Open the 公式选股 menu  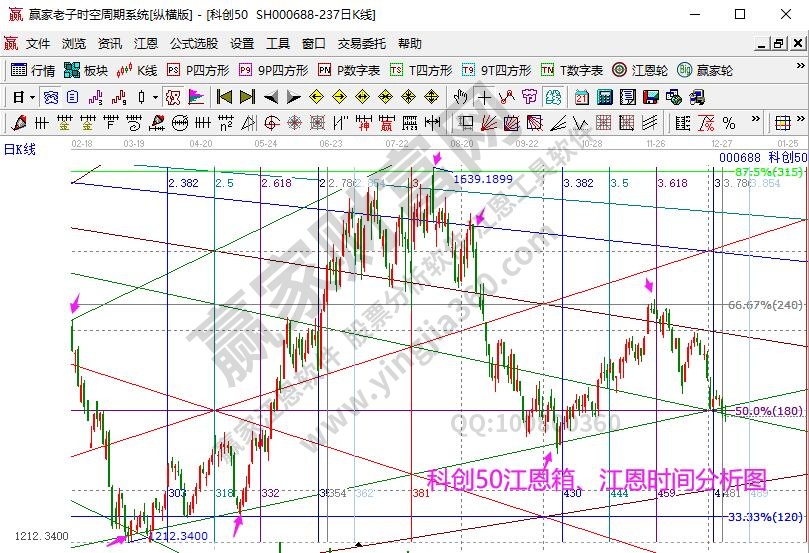coord(194,44)
